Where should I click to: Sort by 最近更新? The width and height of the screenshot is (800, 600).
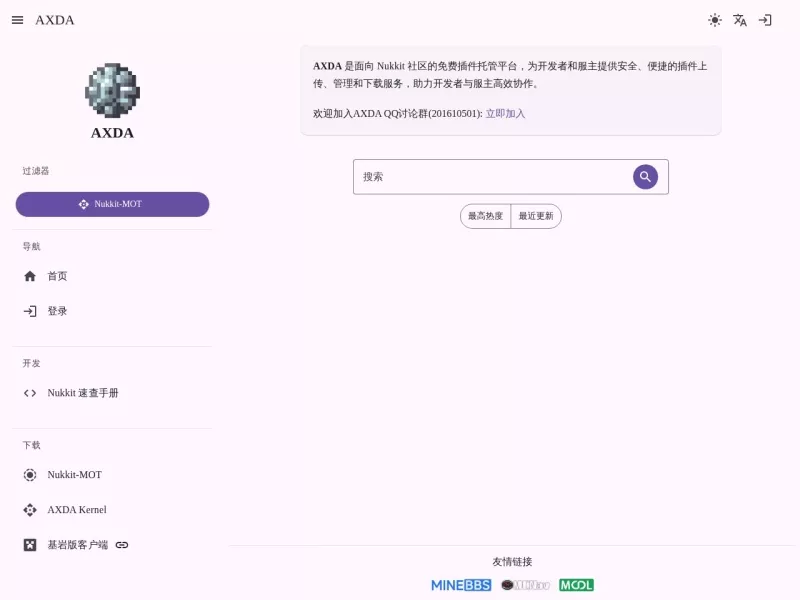[536, 216]
